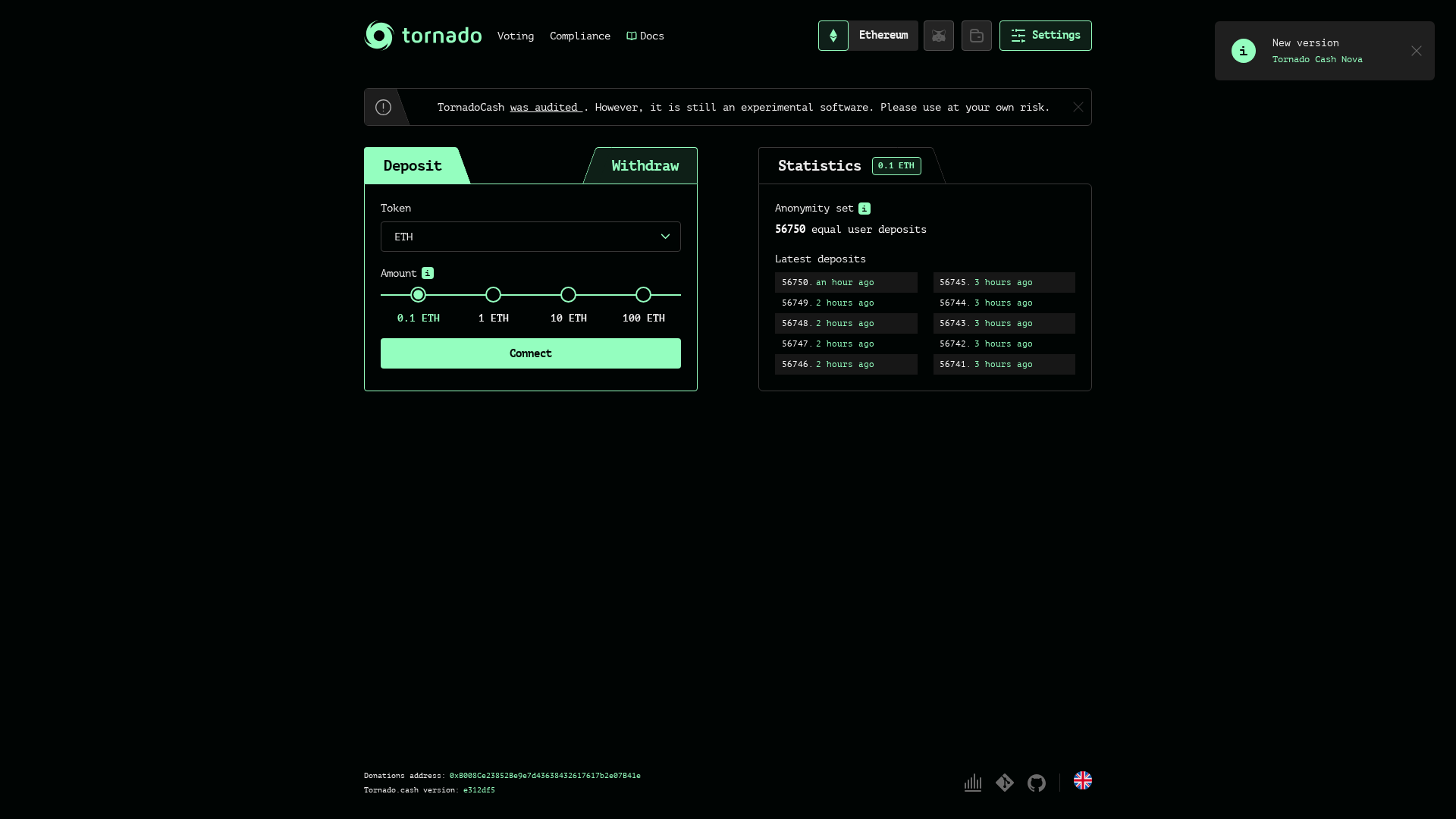The image size is (1456, 819).
Task: Change language via UK flag icon
Action: (1083, 780)
